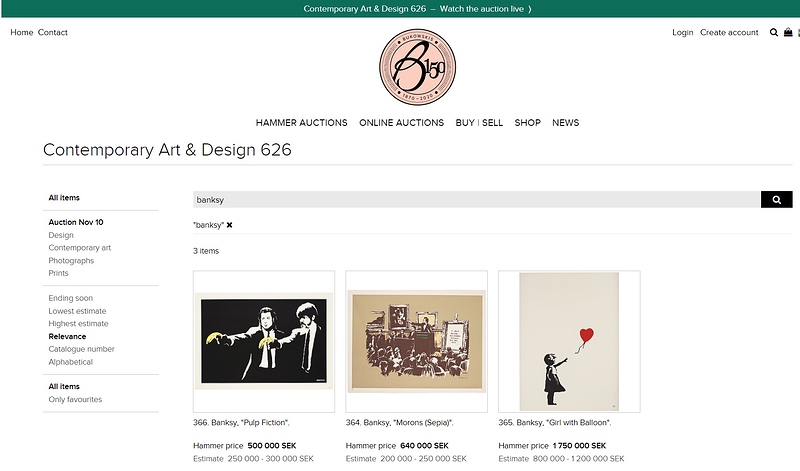800x471 pixels.
Task: Open site search magnifier in header
Action: [x=774, y=33]
